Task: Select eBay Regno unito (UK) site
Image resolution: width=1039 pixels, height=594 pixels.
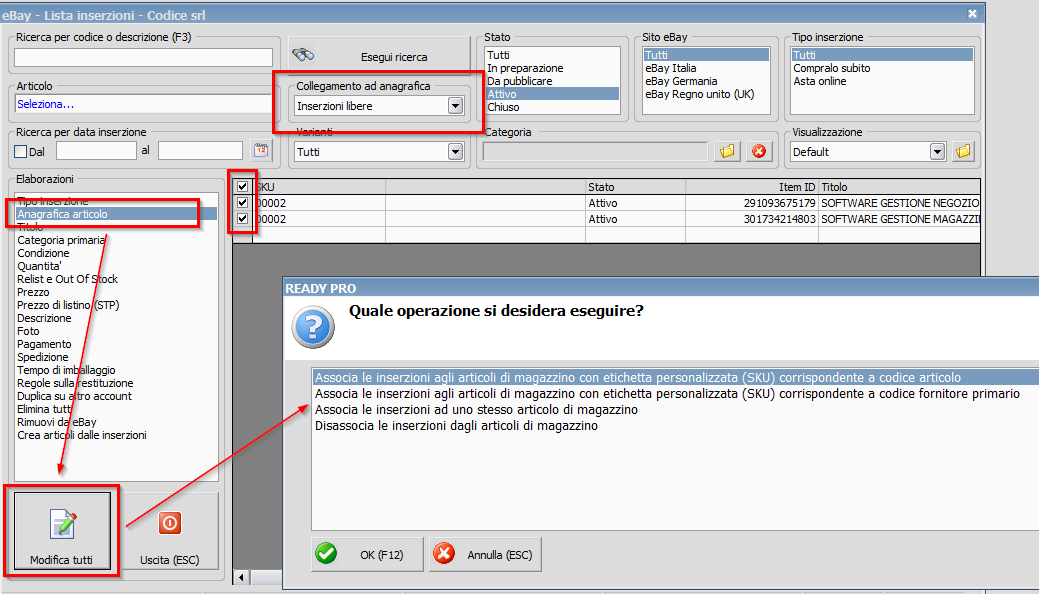Action: [x=706, y=94]
